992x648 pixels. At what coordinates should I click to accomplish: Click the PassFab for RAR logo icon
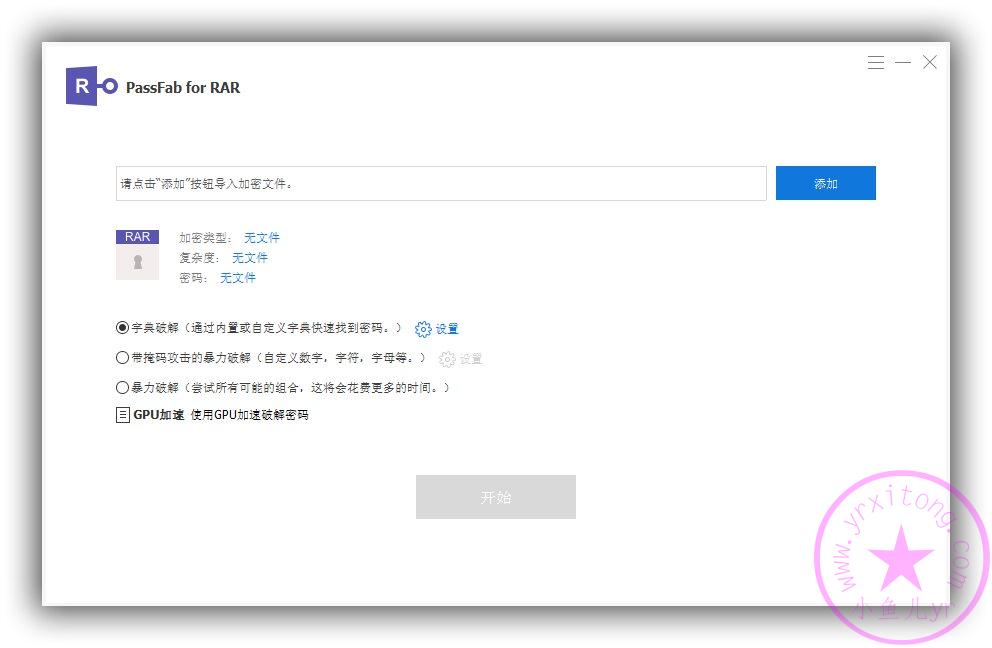click(x=92, y=86)
